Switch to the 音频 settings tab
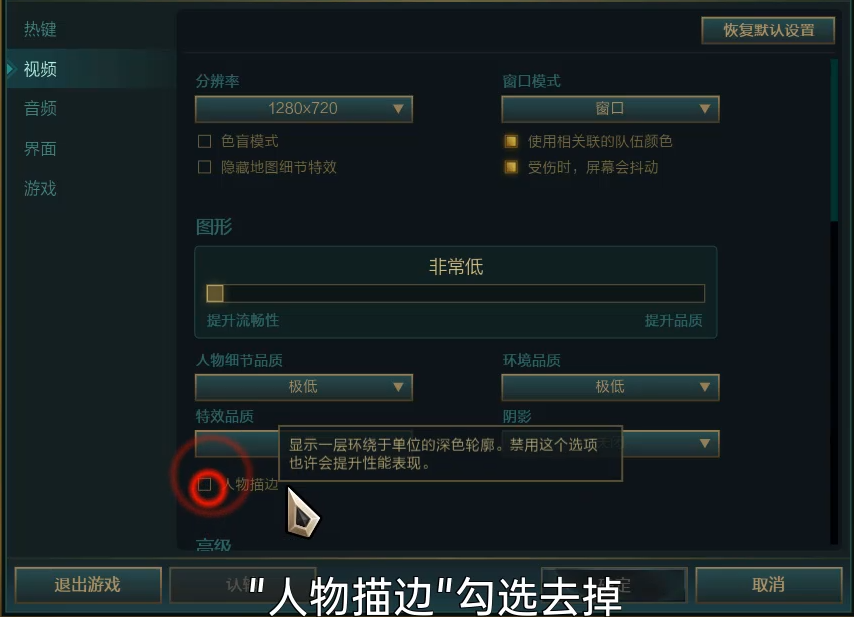The height and width of the screenshot is (617, 854). 40,108
